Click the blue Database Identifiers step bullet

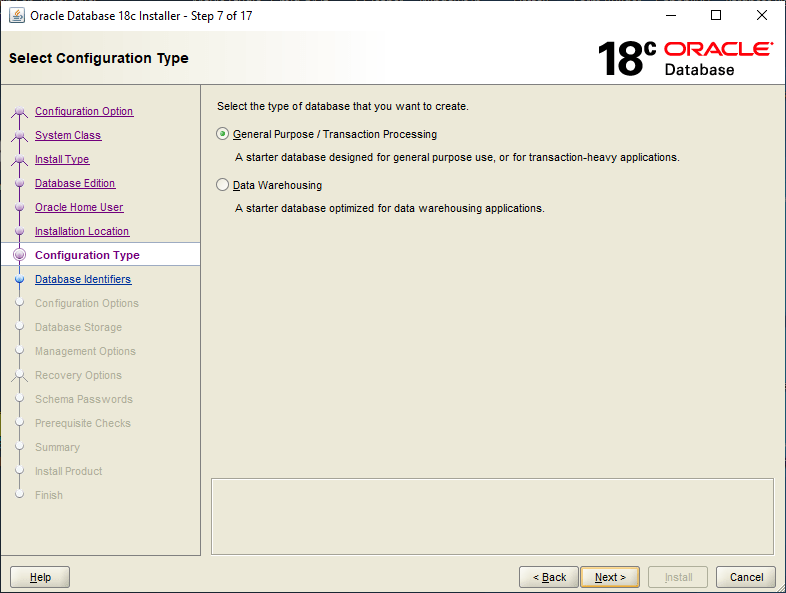20,279
